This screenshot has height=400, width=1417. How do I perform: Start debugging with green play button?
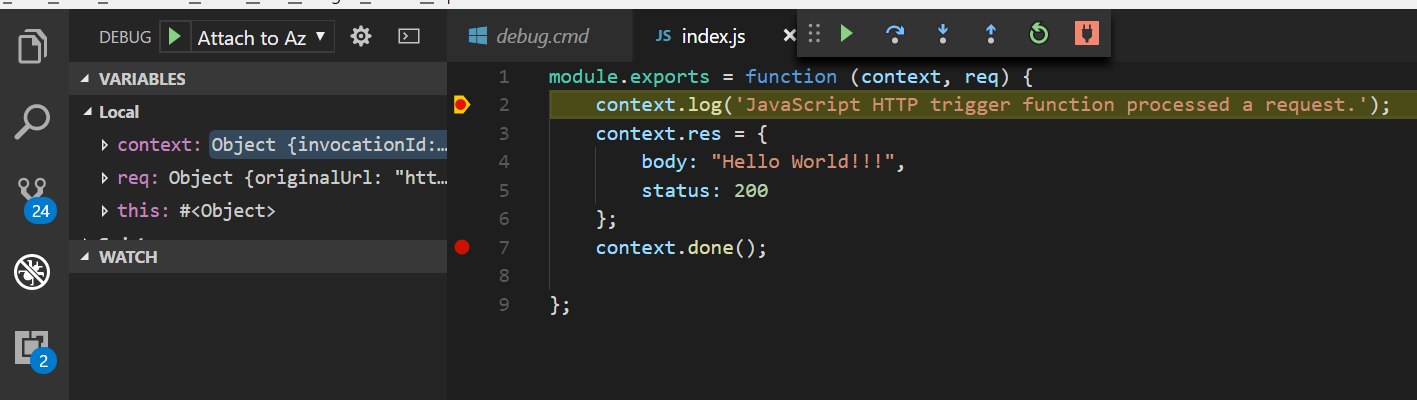(174, 37)
